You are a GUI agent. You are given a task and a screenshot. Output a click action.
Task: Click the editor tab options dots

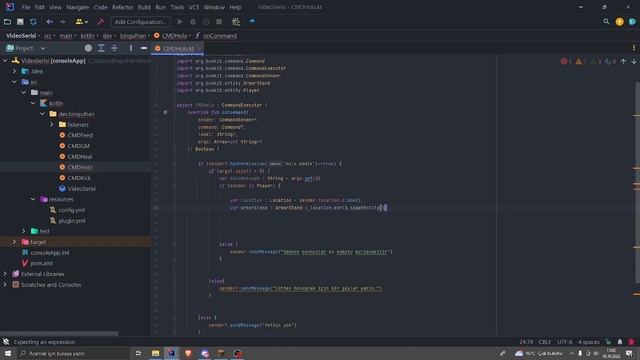[x=633, y=48]
